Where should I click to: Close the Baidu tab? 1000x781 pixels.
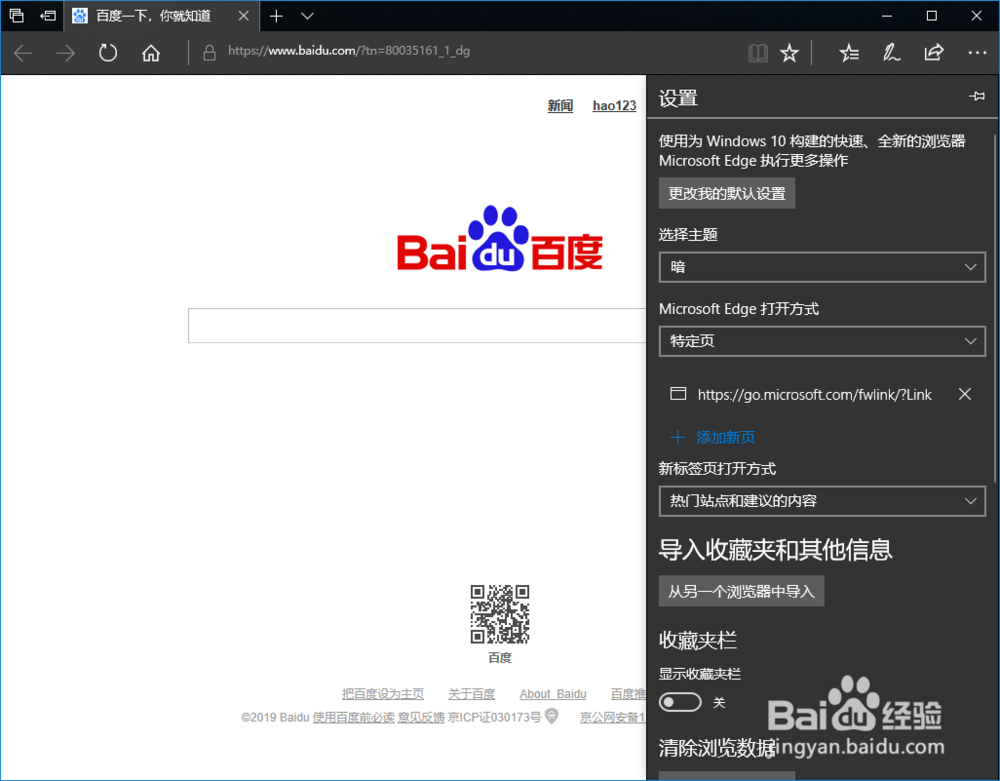244,16
